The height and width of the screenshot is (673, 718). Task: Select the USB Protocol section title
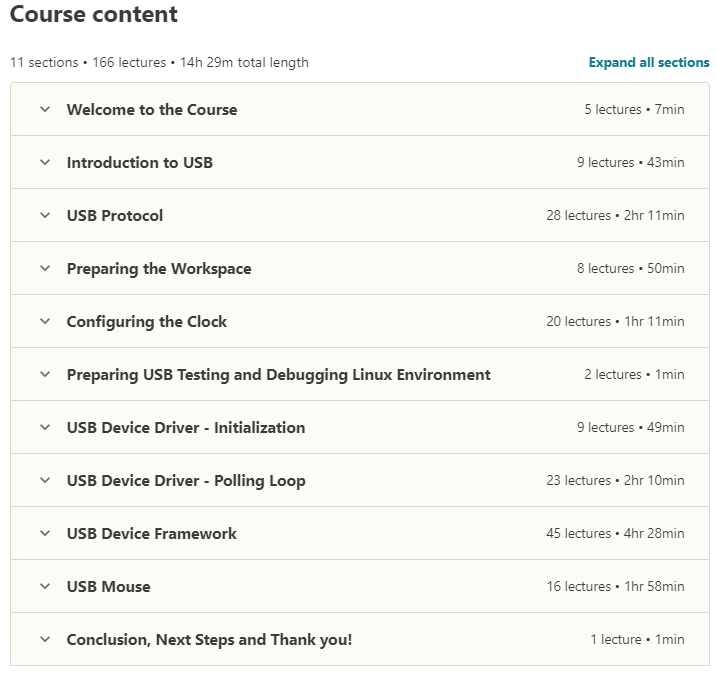[115, 215]
